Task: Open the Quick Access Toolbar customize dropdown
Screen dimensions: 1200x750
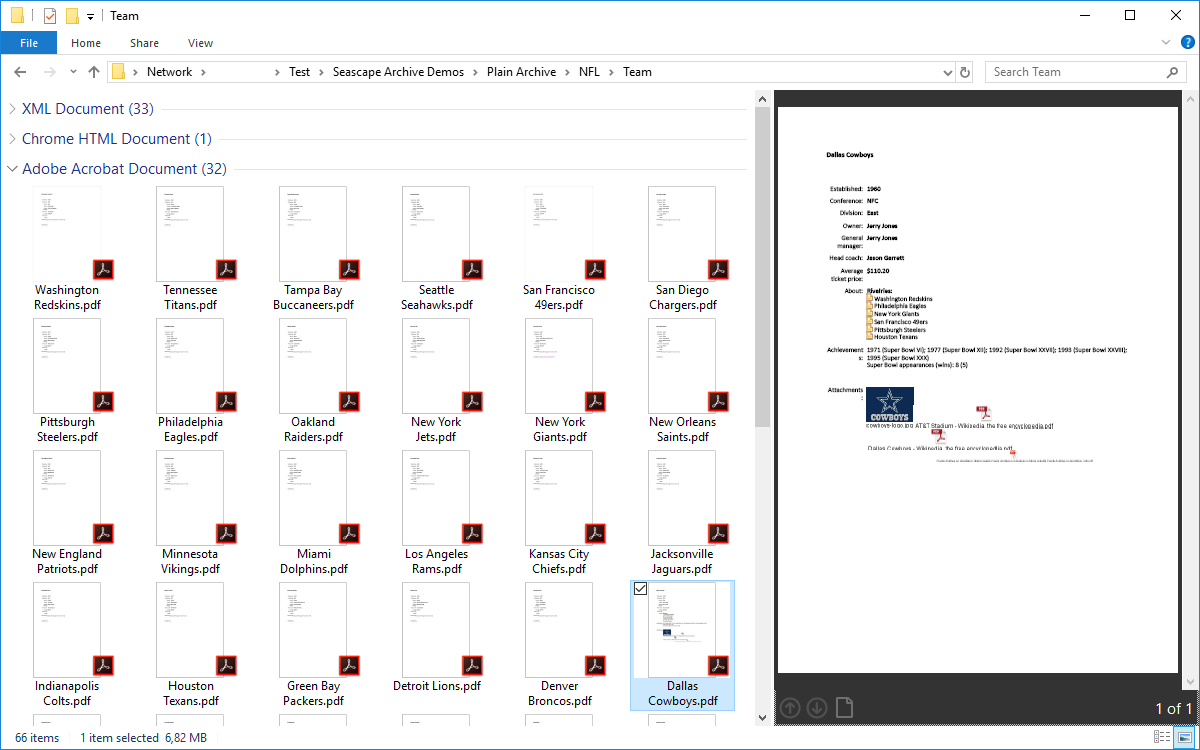Action: pyautogui.click(x=90, y=16)
